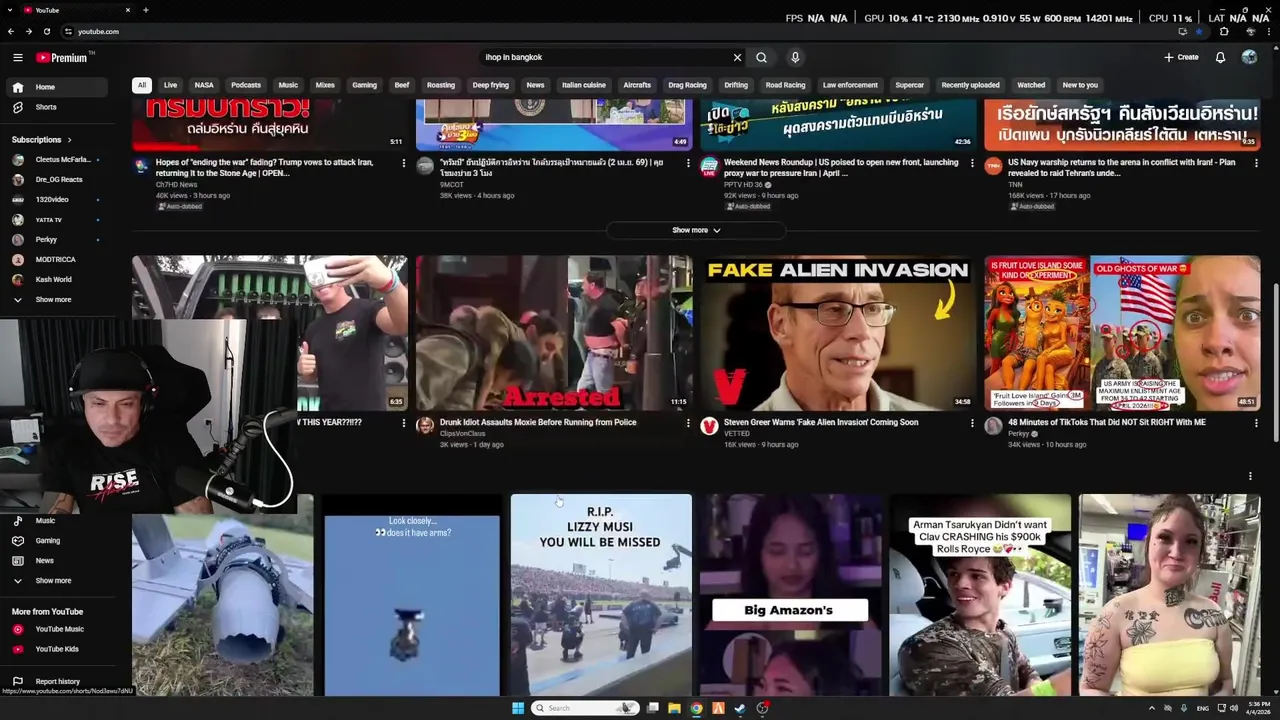The image size is (1280, 720).
Task: Open the Arrested video thumbnail
Action: (554, 333)
